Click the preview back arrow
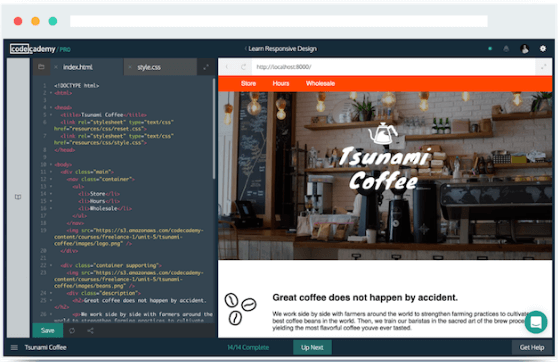The height and width of the screenshot is (362, 558). (227, 67)
